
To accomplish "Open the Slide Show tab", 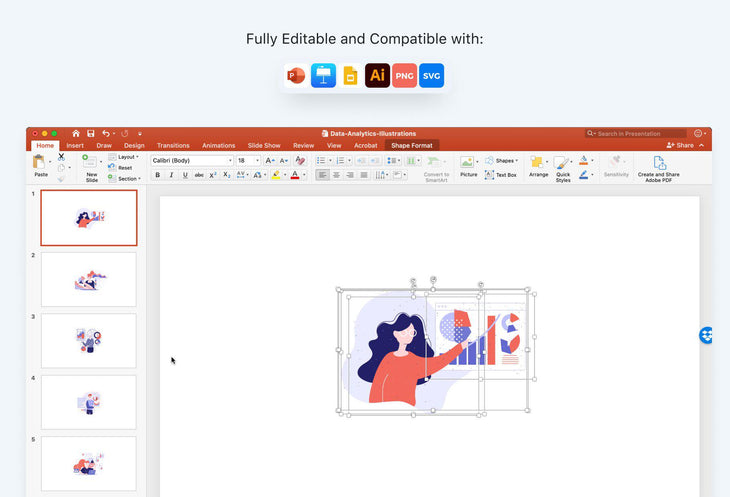I will 264,145.
